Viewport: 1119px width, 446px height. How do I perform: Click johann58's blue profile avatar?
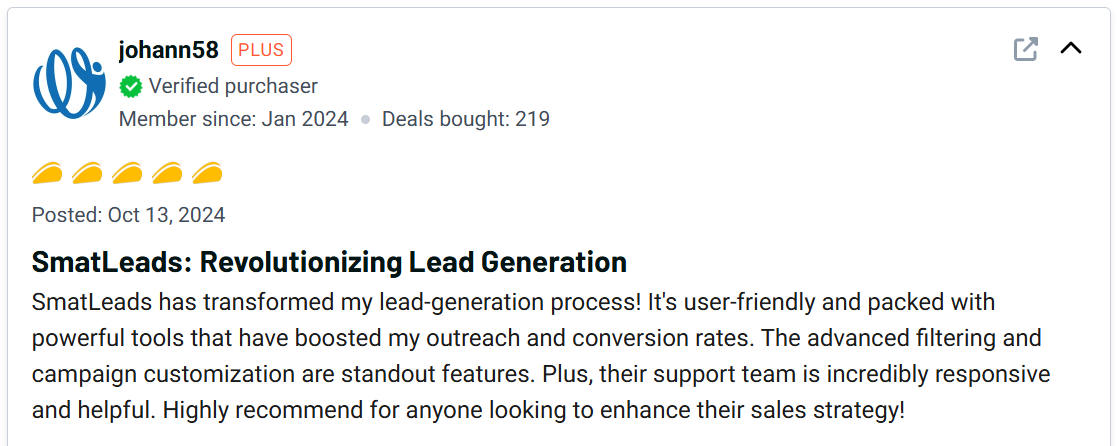pos(69,83)
